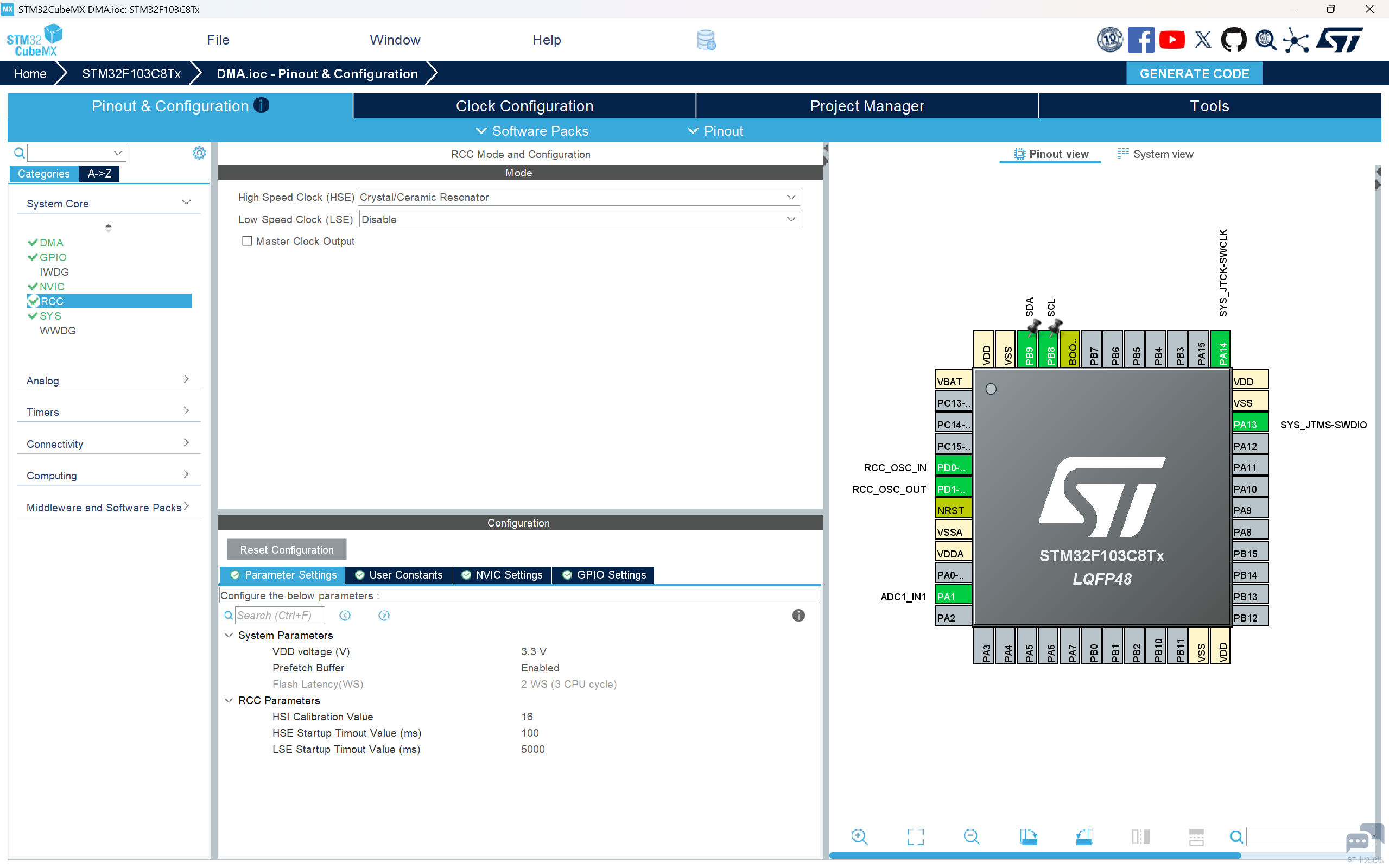
Task: Rotate chip clockwise icon
Action: [x=1028, y=837]
